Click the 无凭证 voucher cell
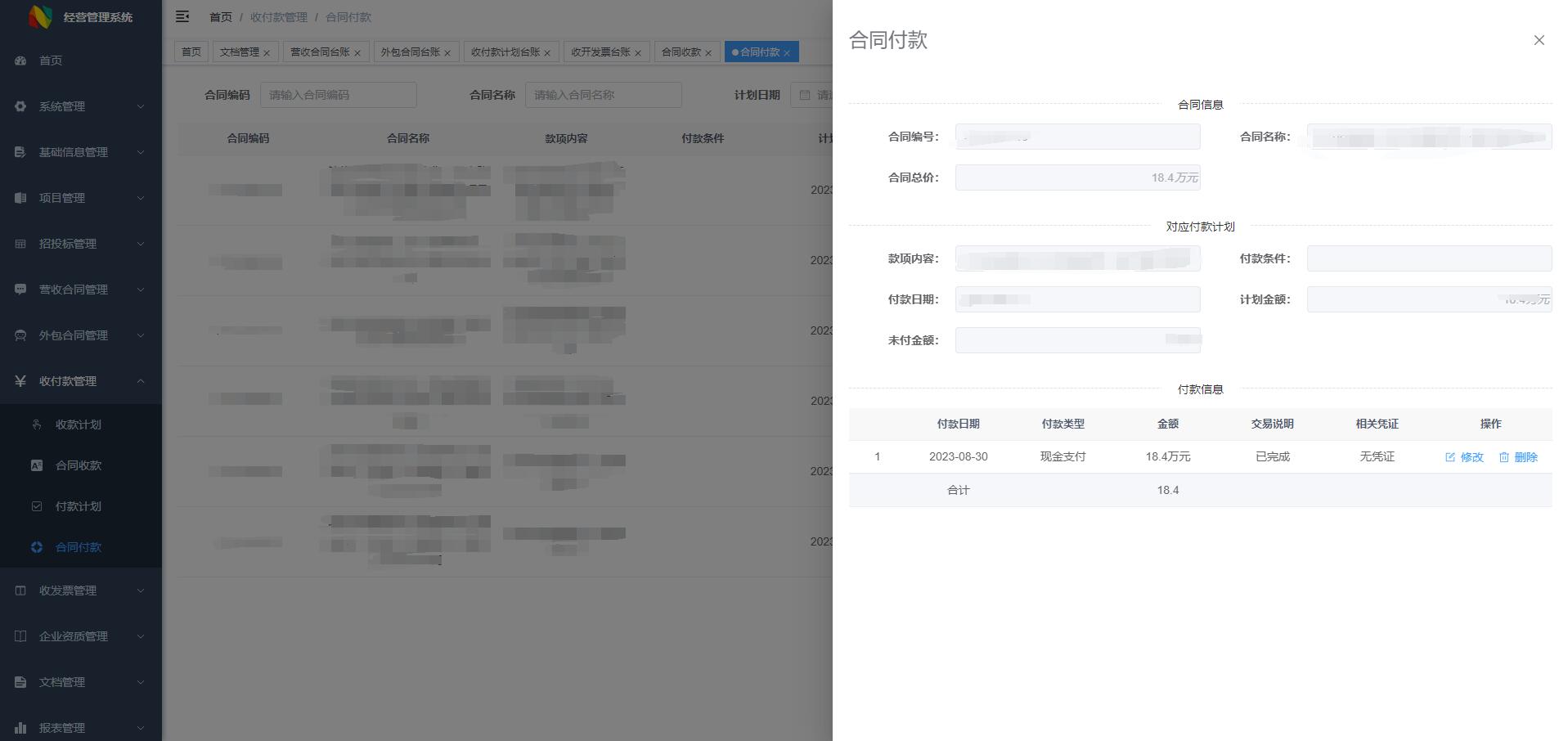The height and width of the screenshot is (741, 1568). pyautogui.click(x=1377, y=456)
